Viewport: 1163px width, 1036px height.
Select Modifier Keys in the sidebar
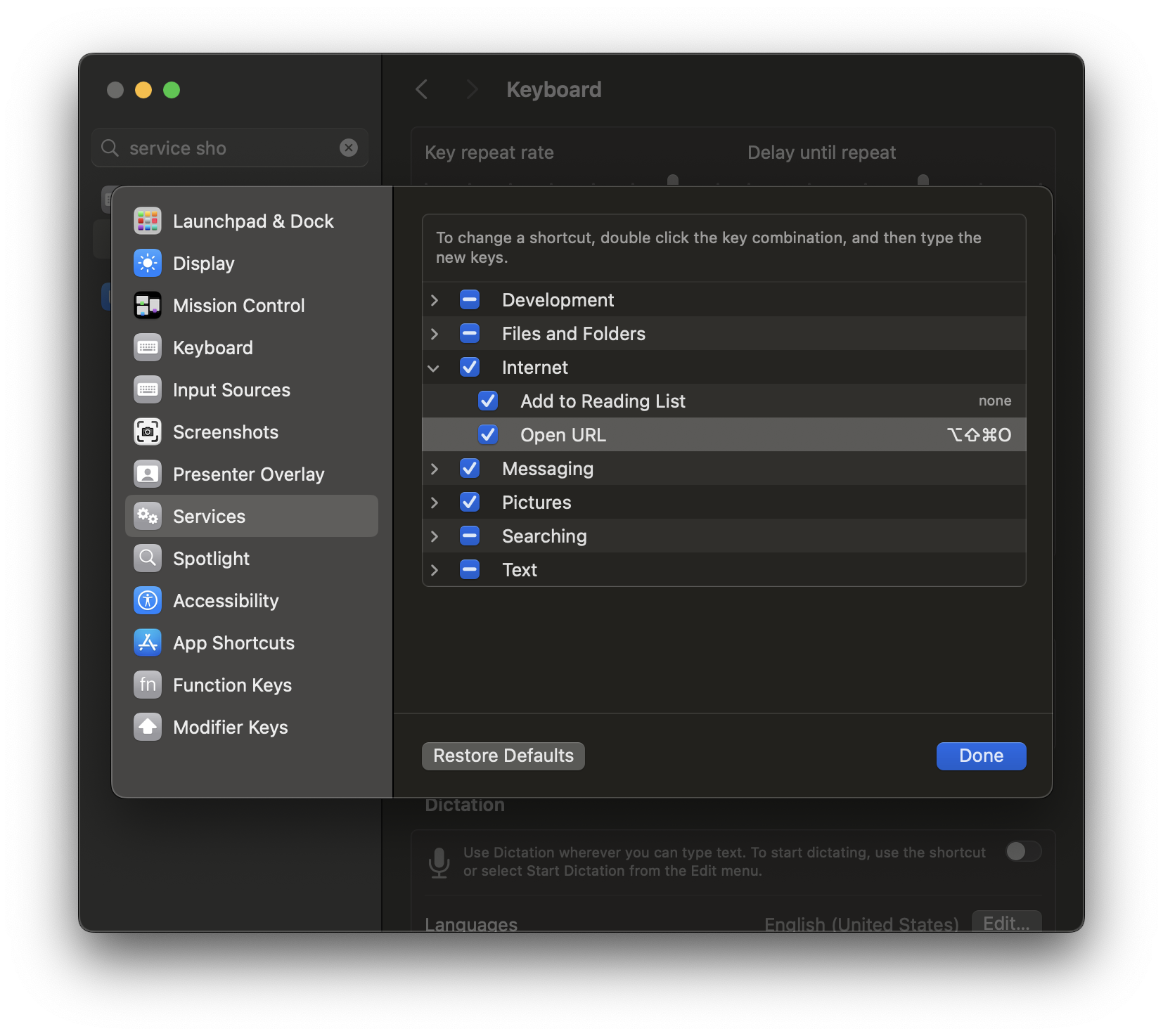(231, 727)
